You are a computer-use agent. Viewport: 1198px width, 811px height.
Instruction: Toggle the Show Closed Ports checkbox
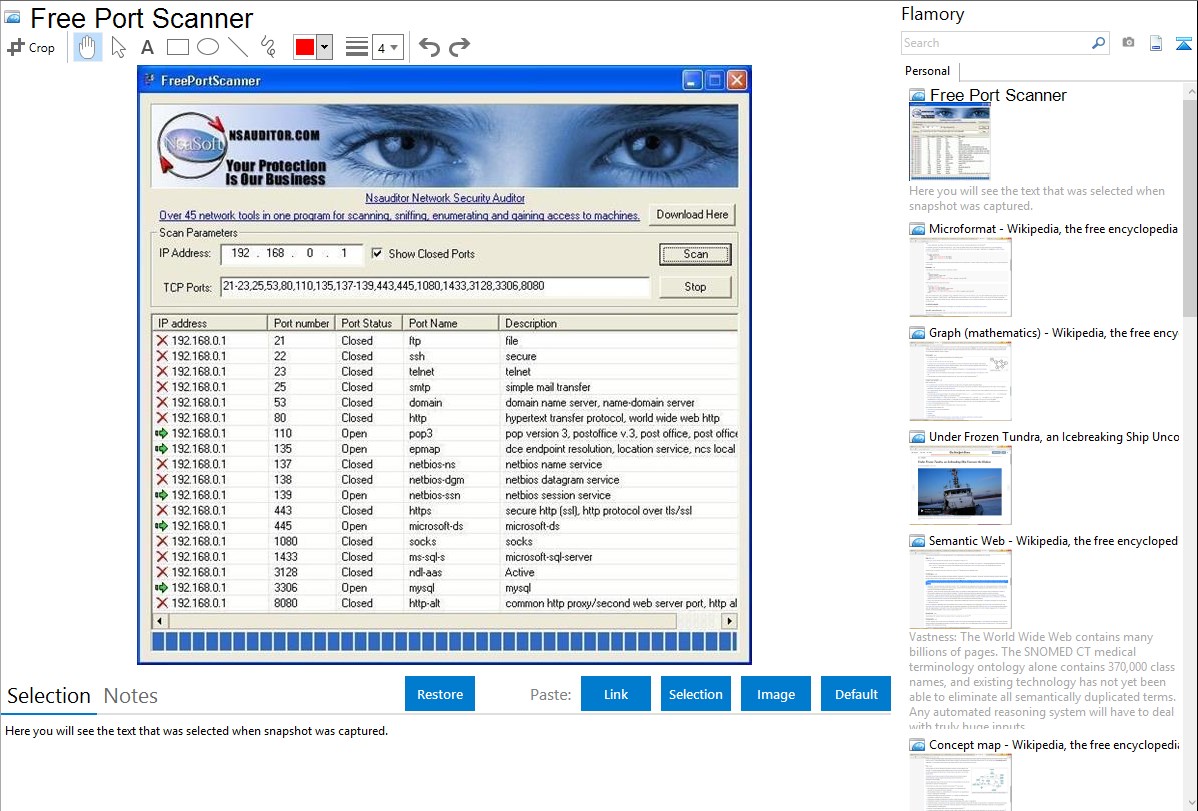[377, 253]
